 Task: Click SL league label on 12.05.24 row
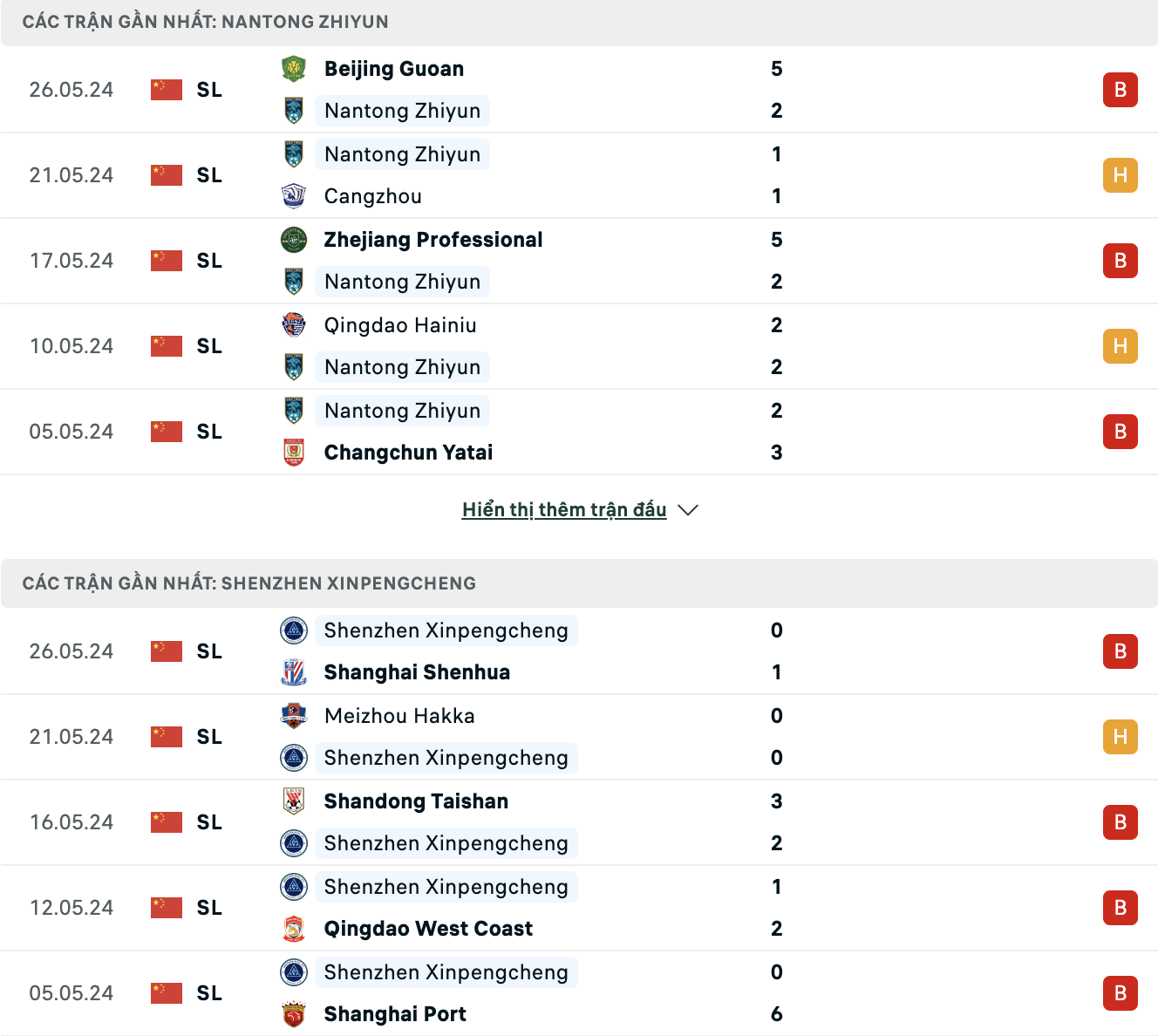[209, 908]
